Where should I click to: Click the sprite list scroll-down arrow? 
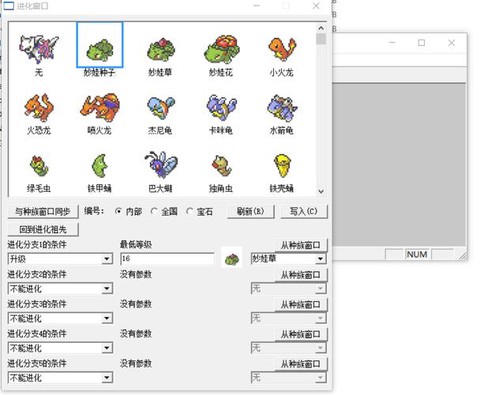(x=321, y=191)
